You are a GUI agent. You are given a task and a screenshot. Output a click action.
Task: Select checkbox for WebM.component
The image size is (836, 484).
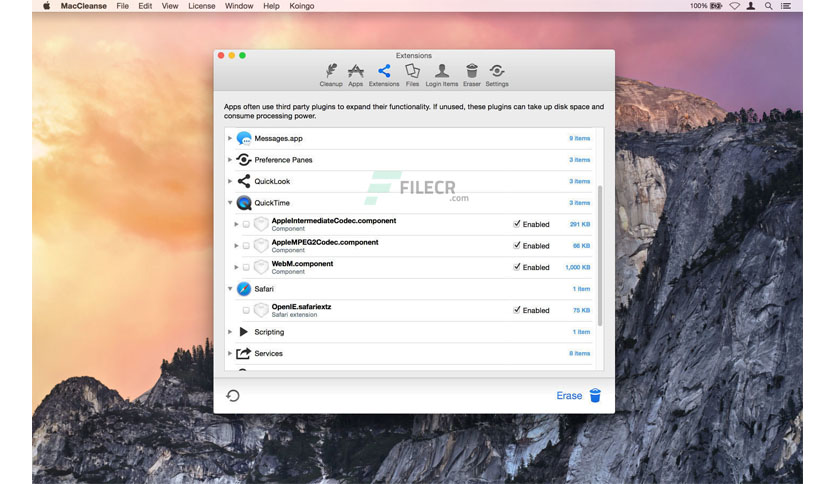[246, 268]
